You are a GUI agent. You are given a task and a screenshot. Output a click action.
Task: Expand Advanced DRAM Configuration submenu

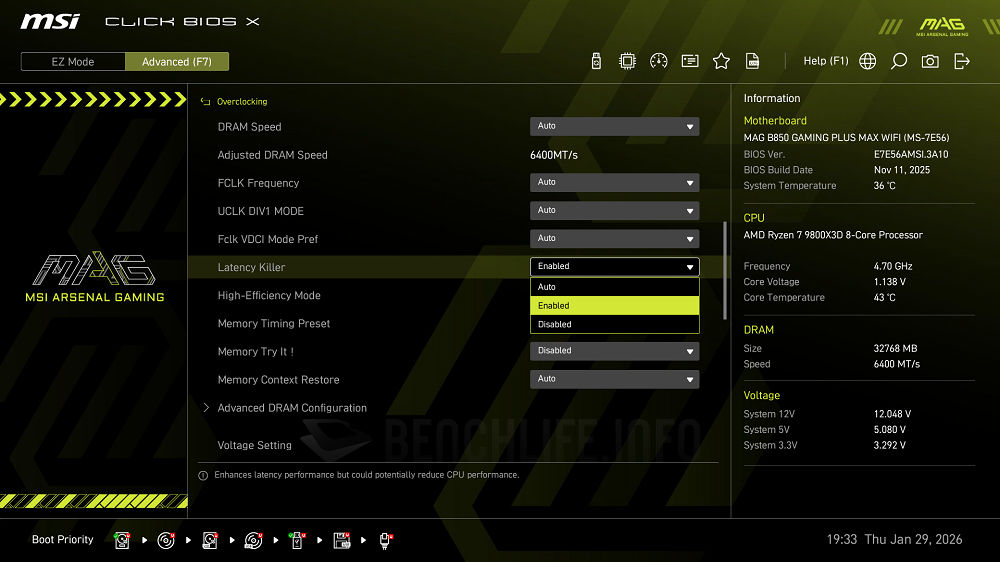coord(292,408)
